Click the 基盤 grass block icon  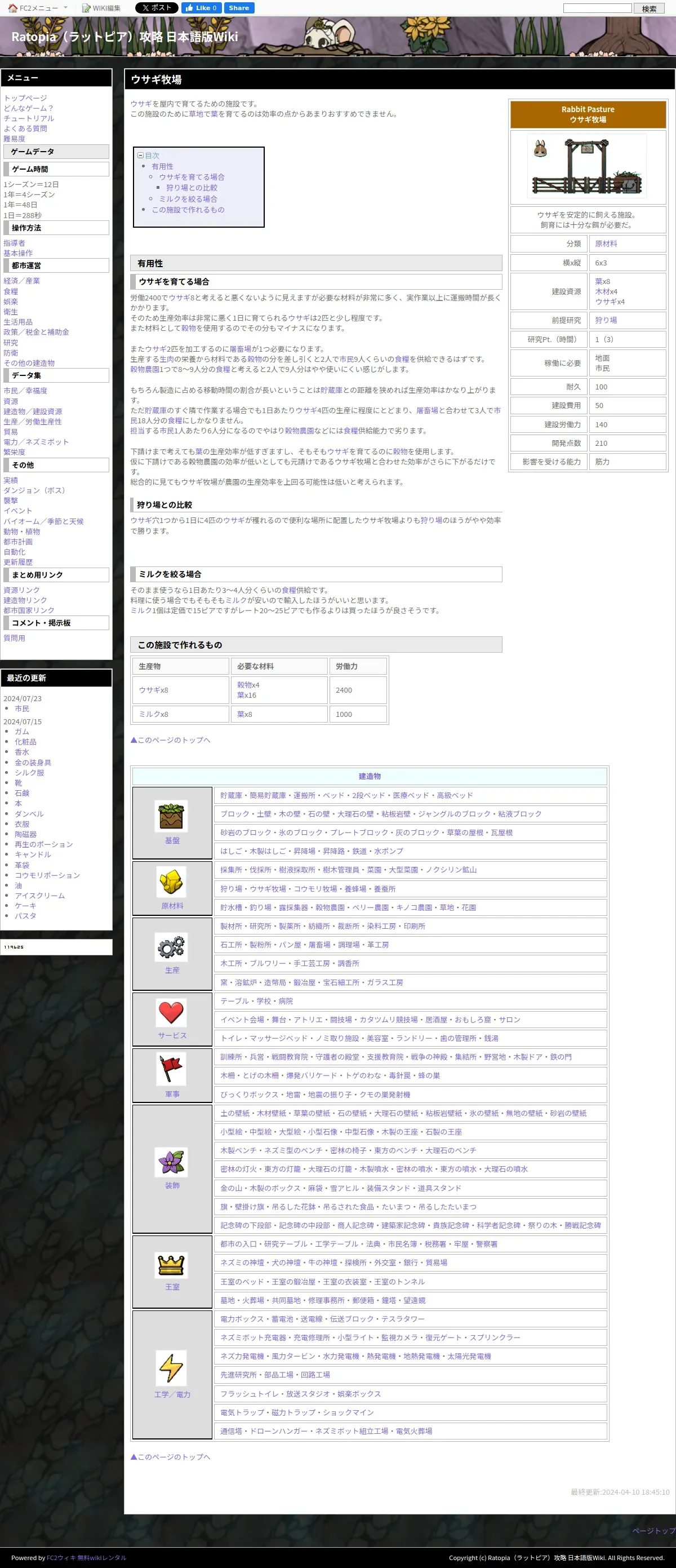[172, 816]
